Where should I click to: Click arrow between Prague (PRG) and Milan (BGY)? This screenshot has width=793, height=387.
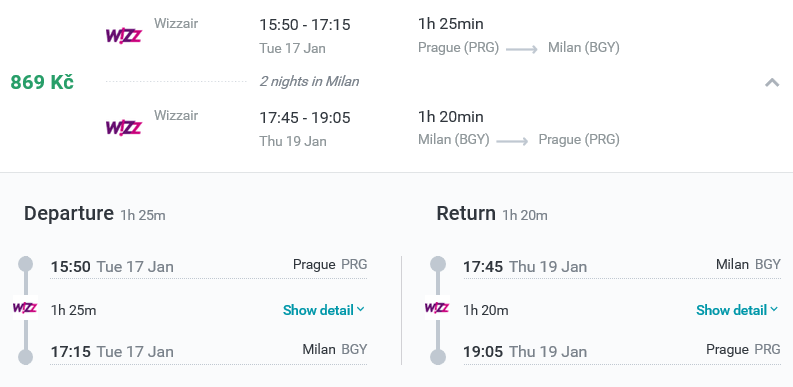coord(521,50)
